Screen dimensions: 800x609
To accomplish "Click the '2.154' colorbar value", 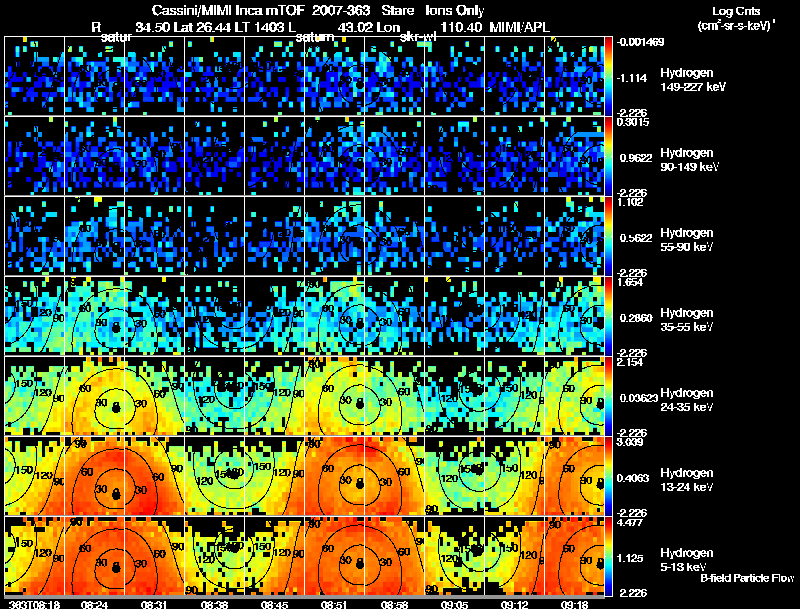I will click(630, 362).
